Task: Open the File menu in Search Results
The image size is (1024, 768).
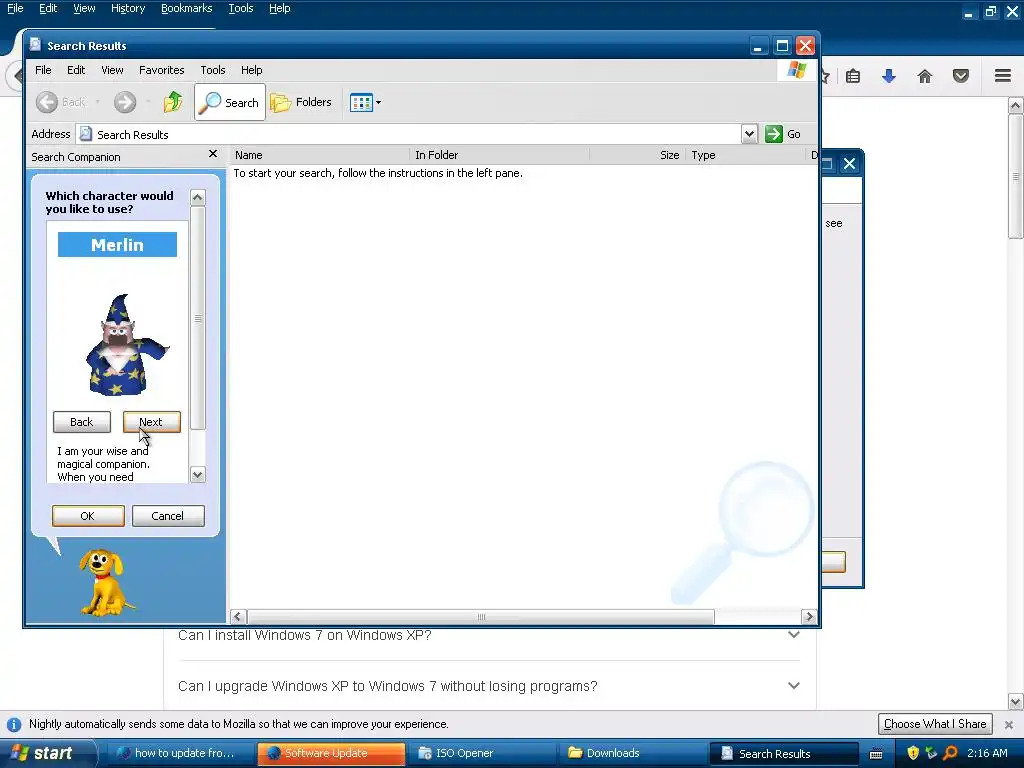Action: (43, 70)
